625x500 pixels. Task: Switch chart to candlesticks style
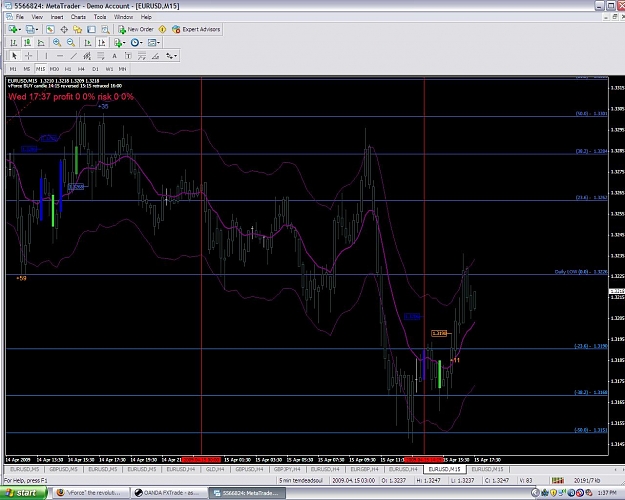click(x=28, y=42)
